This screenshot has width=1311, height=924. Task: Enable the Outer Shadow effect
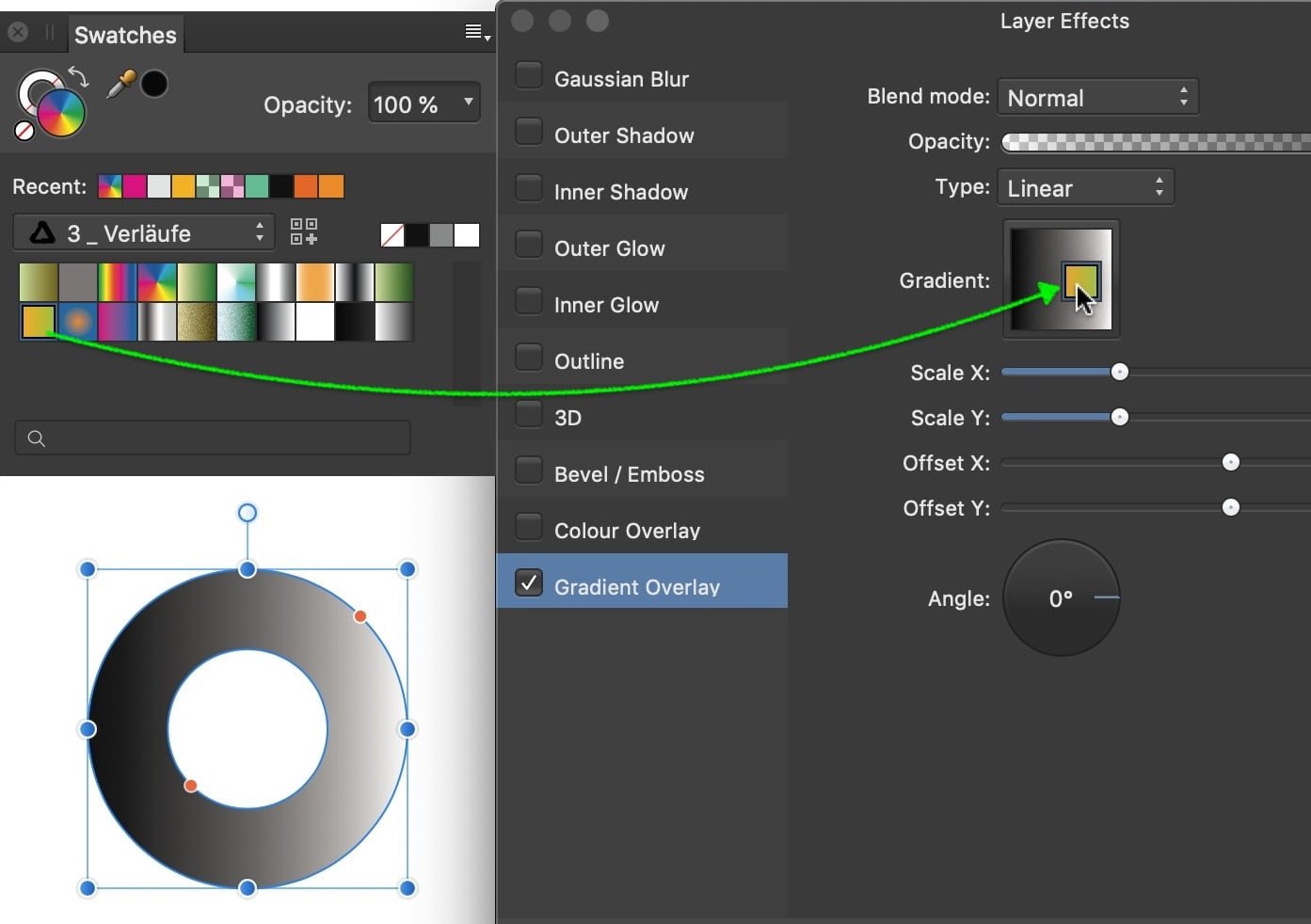click(528, 131)
